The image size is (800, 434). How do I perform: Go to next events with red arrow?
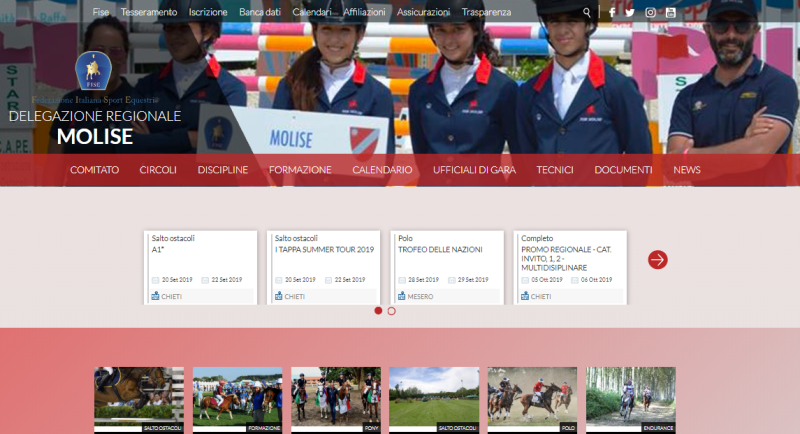tap(658, 260)
